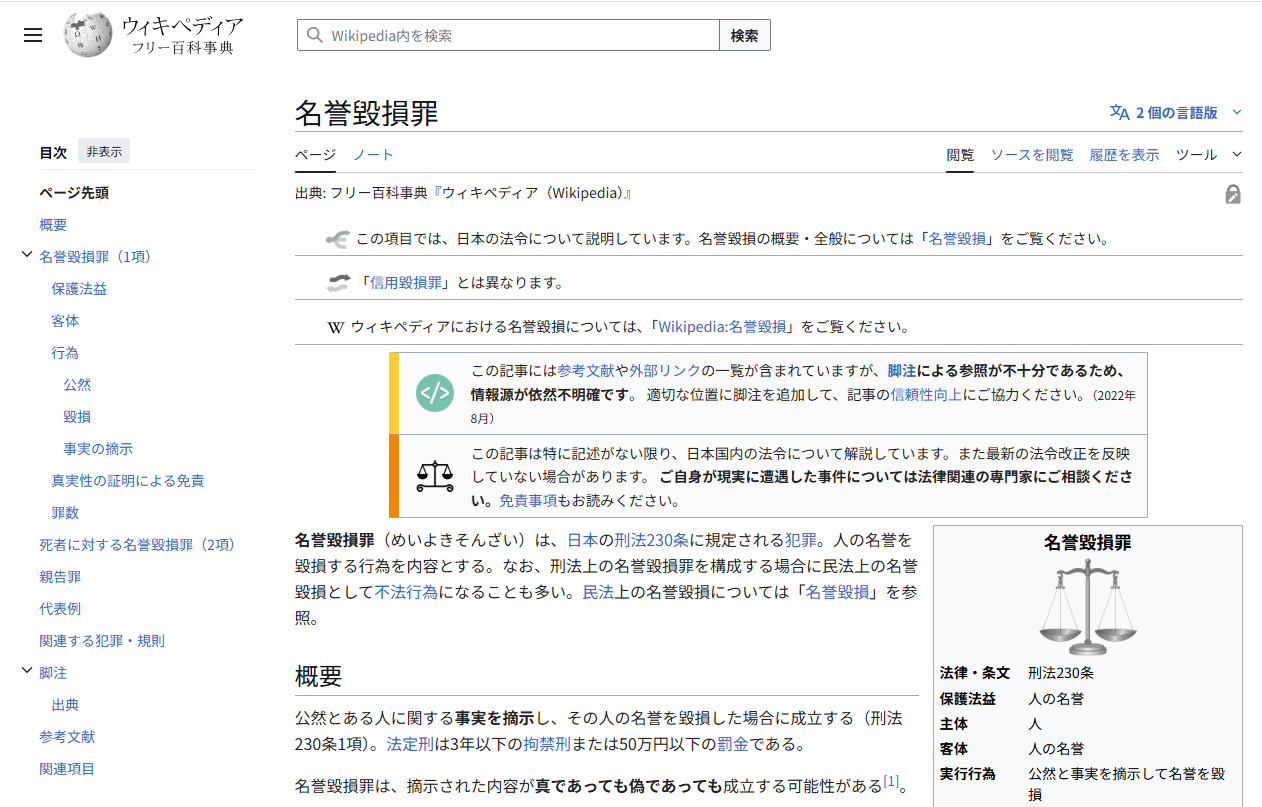Click the magnifier icon in search box

click(315, 36)
